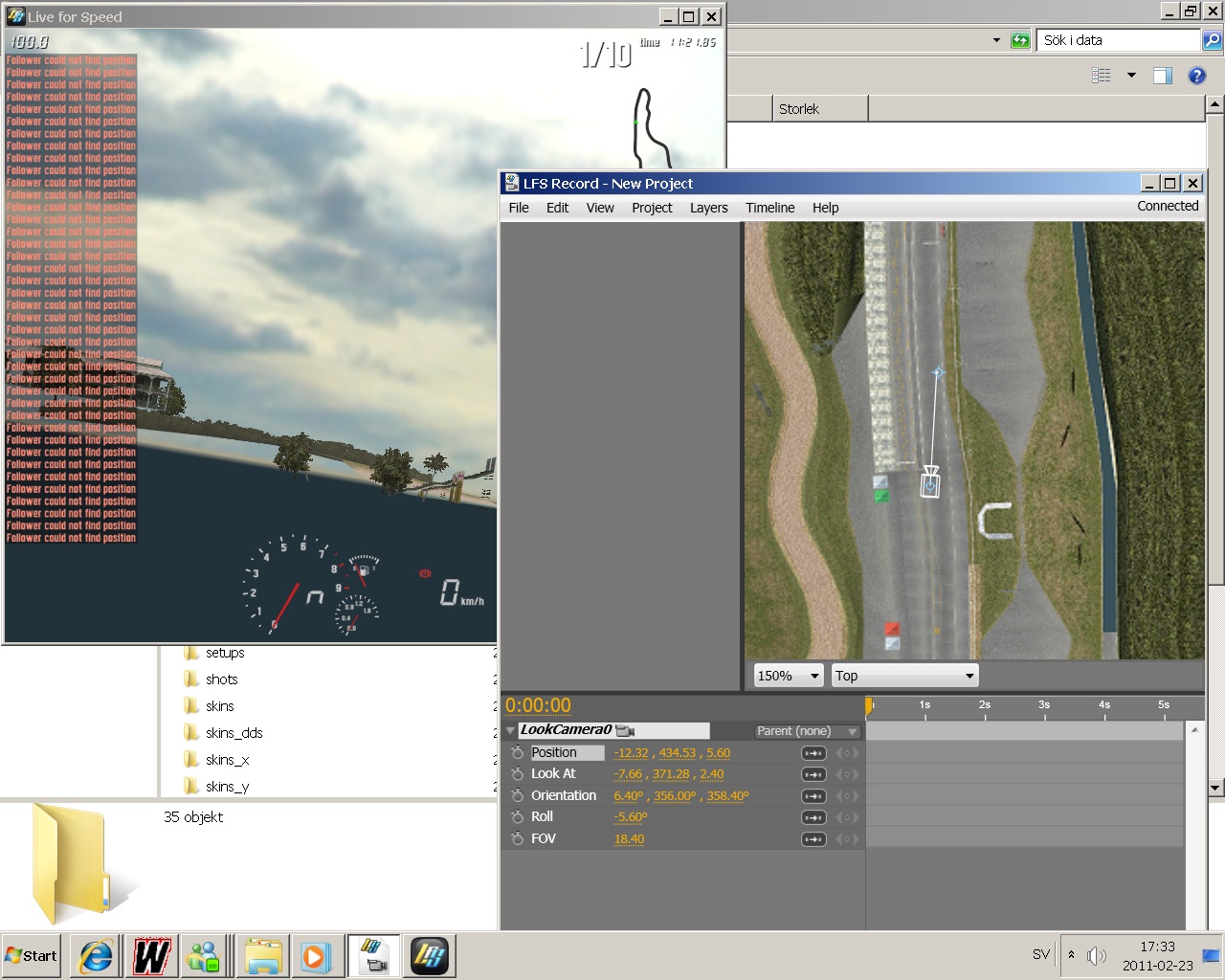The image size is (1225, 980).
Task: Edit the FOV value 18.40
Action: 629,839
